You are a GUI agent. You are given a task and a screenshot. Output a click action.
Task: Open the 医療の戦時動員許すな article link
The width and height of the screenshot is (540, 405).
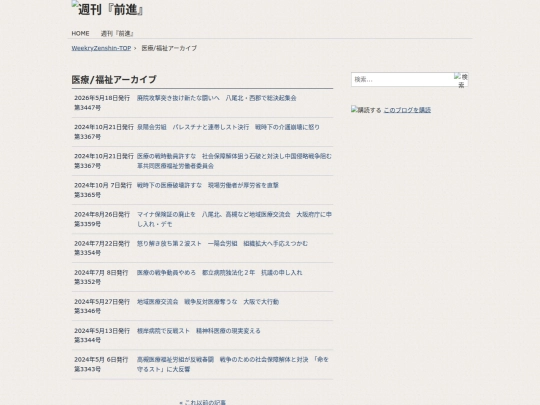click(x=234, y=161)
